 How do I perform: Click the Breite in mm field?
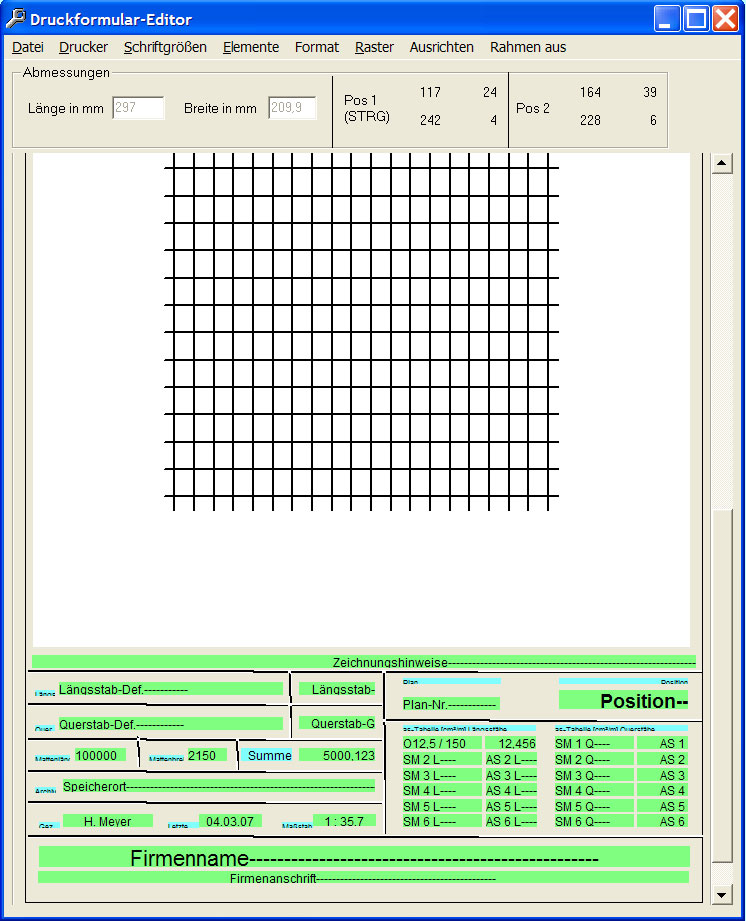click(293, 107)
